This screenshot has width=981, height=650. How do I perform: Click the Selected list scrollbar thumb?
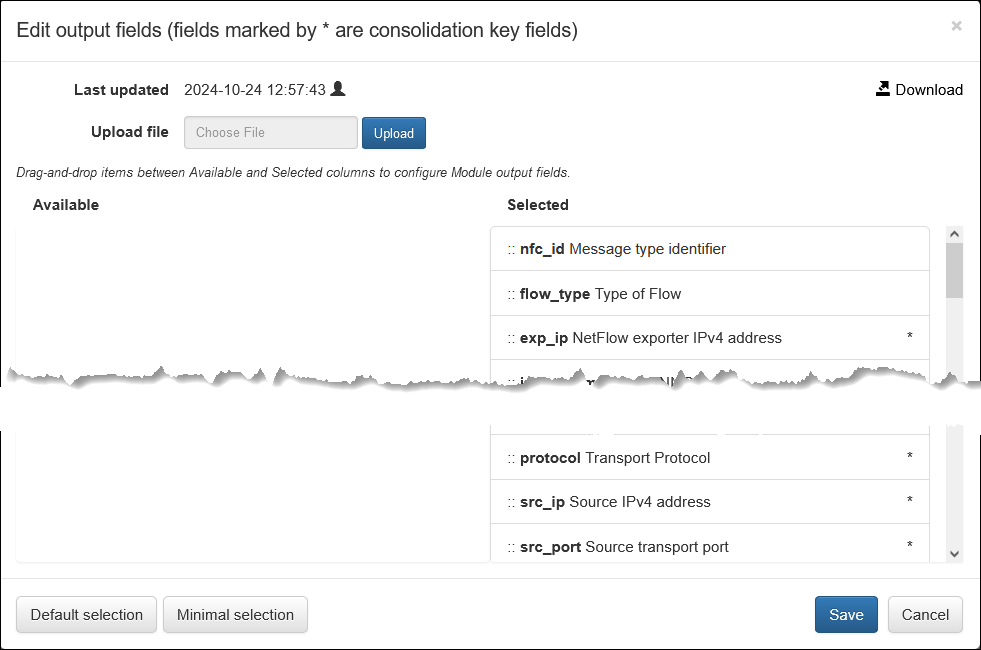pyautogui.click(x=954, y=270)
